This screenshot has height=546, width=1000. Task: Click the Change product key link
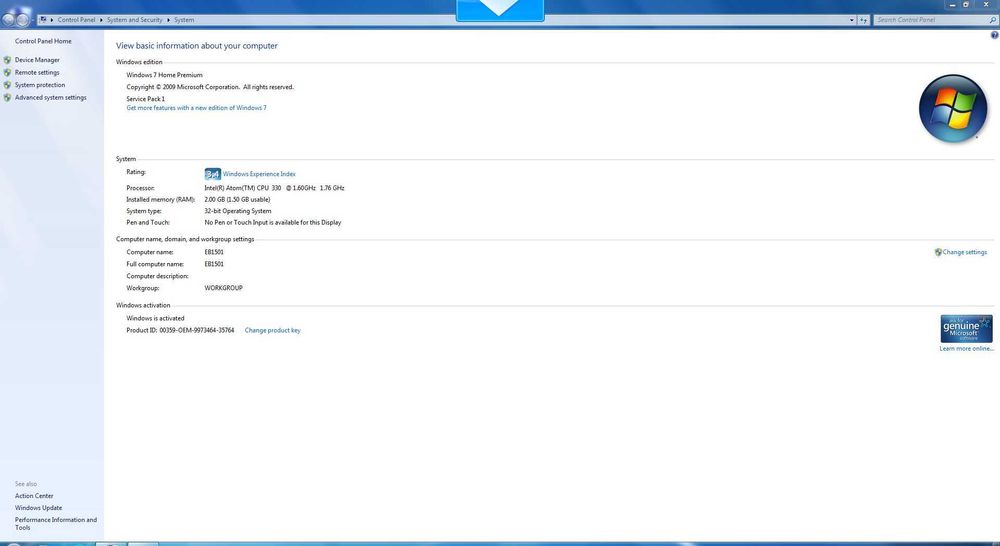(272, 330)
